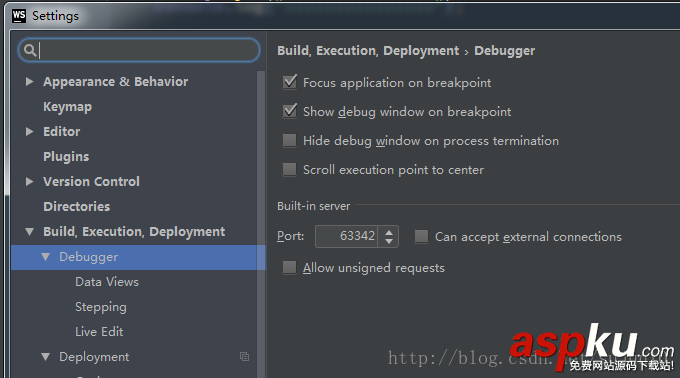Screen dimensions: 680x378
Task: Collapse Build, Execution, Deployment node
Action: point(29,231)
